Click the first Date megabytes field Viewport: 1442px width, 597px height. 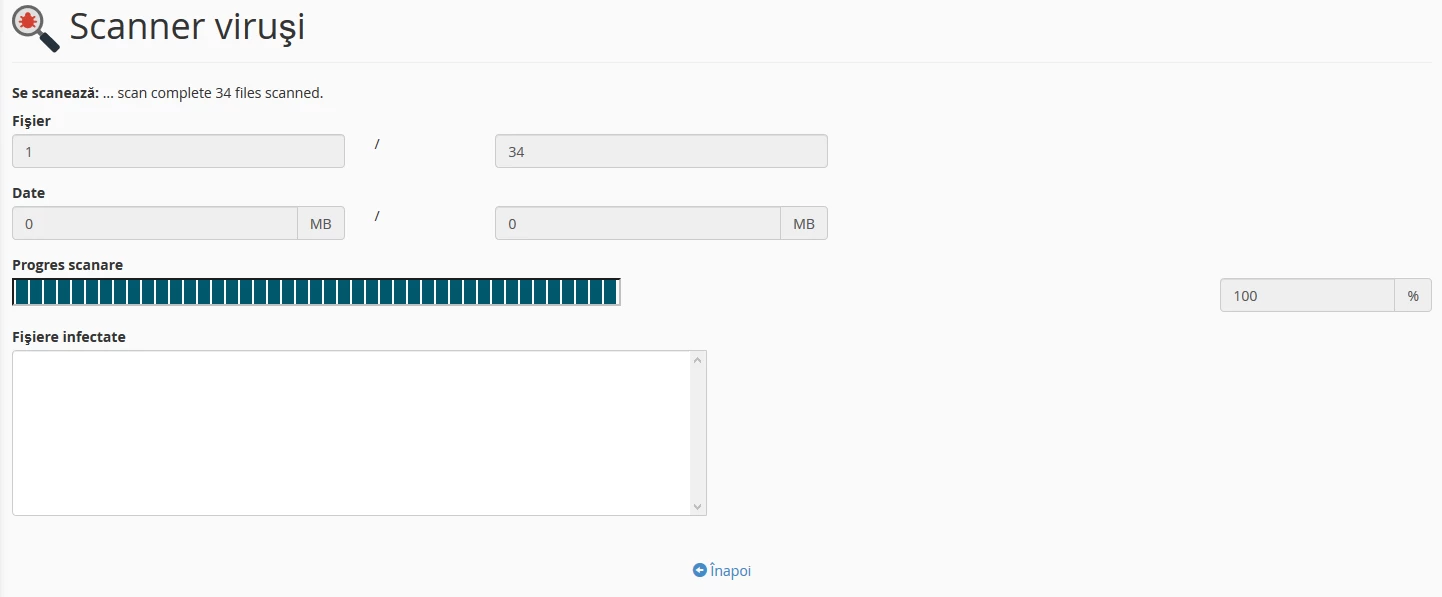(155, 224)
